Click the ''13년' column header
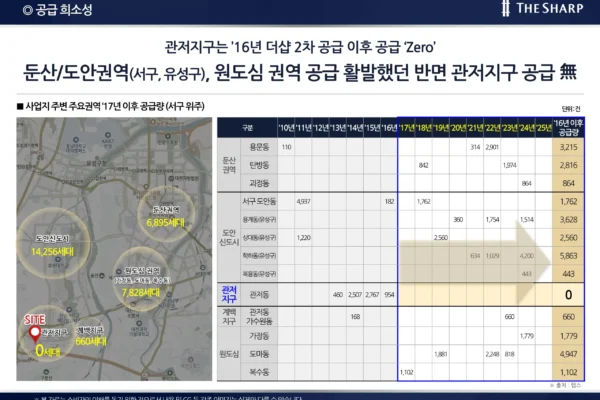This screenshot has height=400, width=600. click(x=338, y=128)
